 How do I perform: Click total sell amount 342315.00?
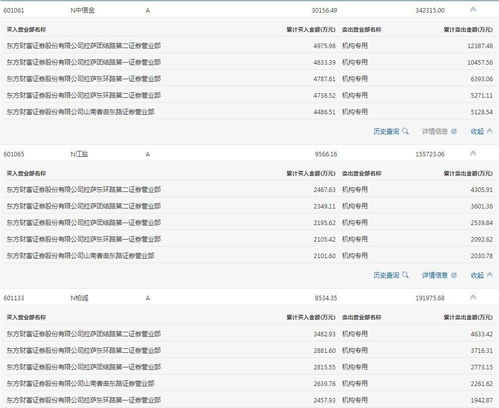(x=430, y=10)
